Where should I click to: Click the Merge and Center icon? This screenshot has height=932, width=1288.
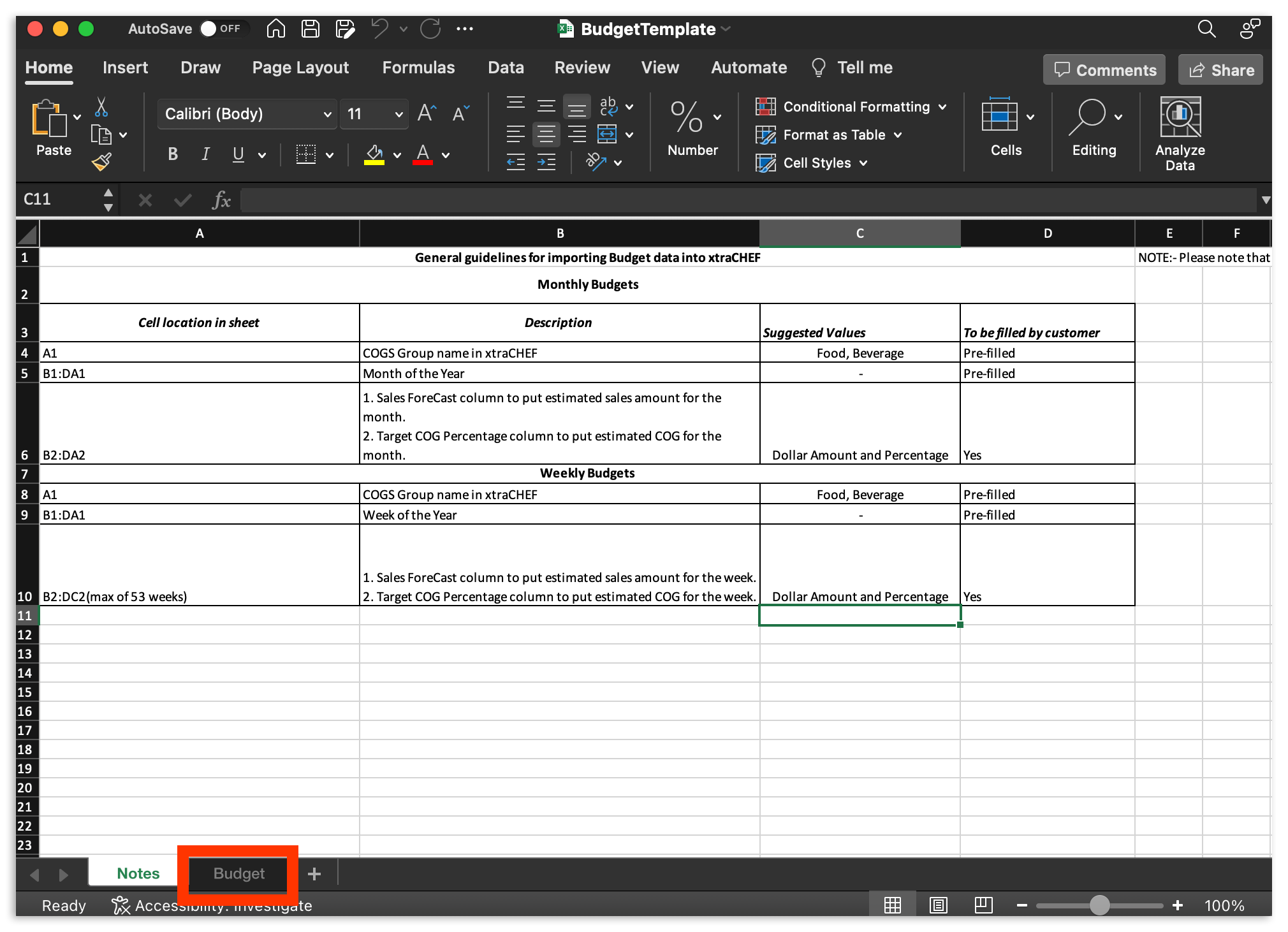pyautogui.click(x=608, y=135)
